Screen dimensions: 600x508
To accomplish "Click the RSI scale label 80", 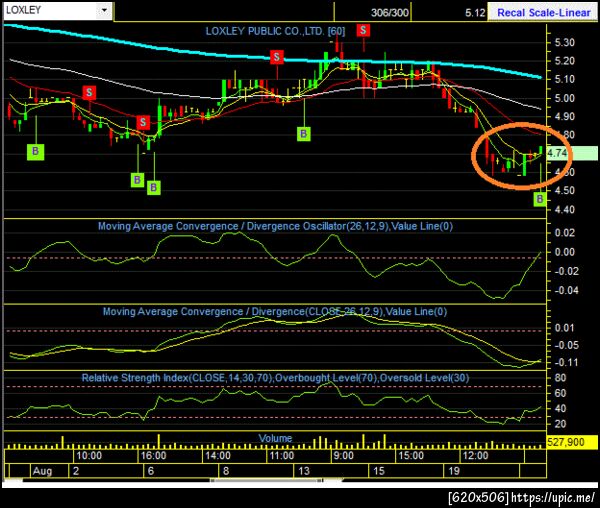I will click(560, 378).
